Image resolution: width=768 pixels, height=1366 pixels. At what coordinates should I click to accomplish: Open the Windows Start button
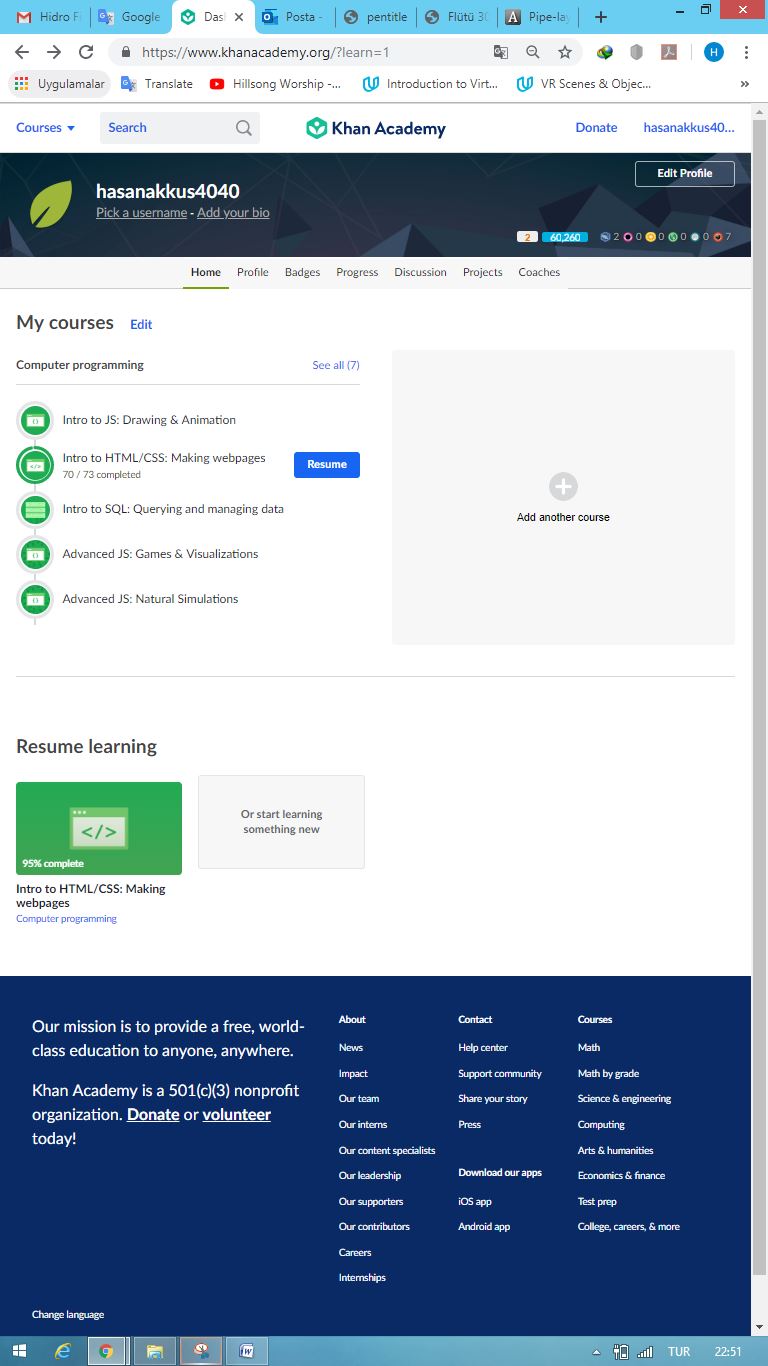[x=20, y=1351]
